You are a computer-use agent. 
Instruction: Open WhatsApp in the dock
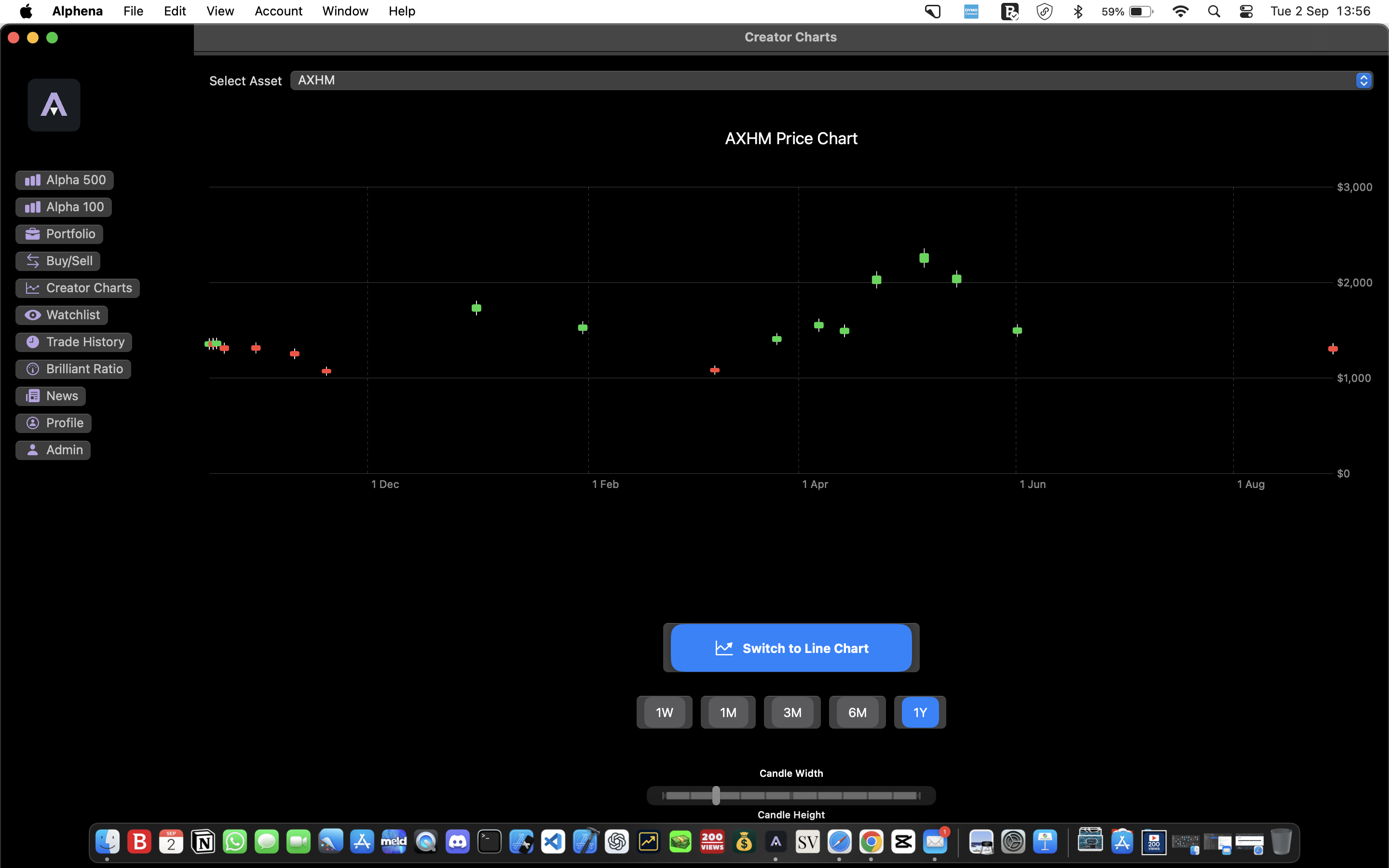(x=235, y=841)
